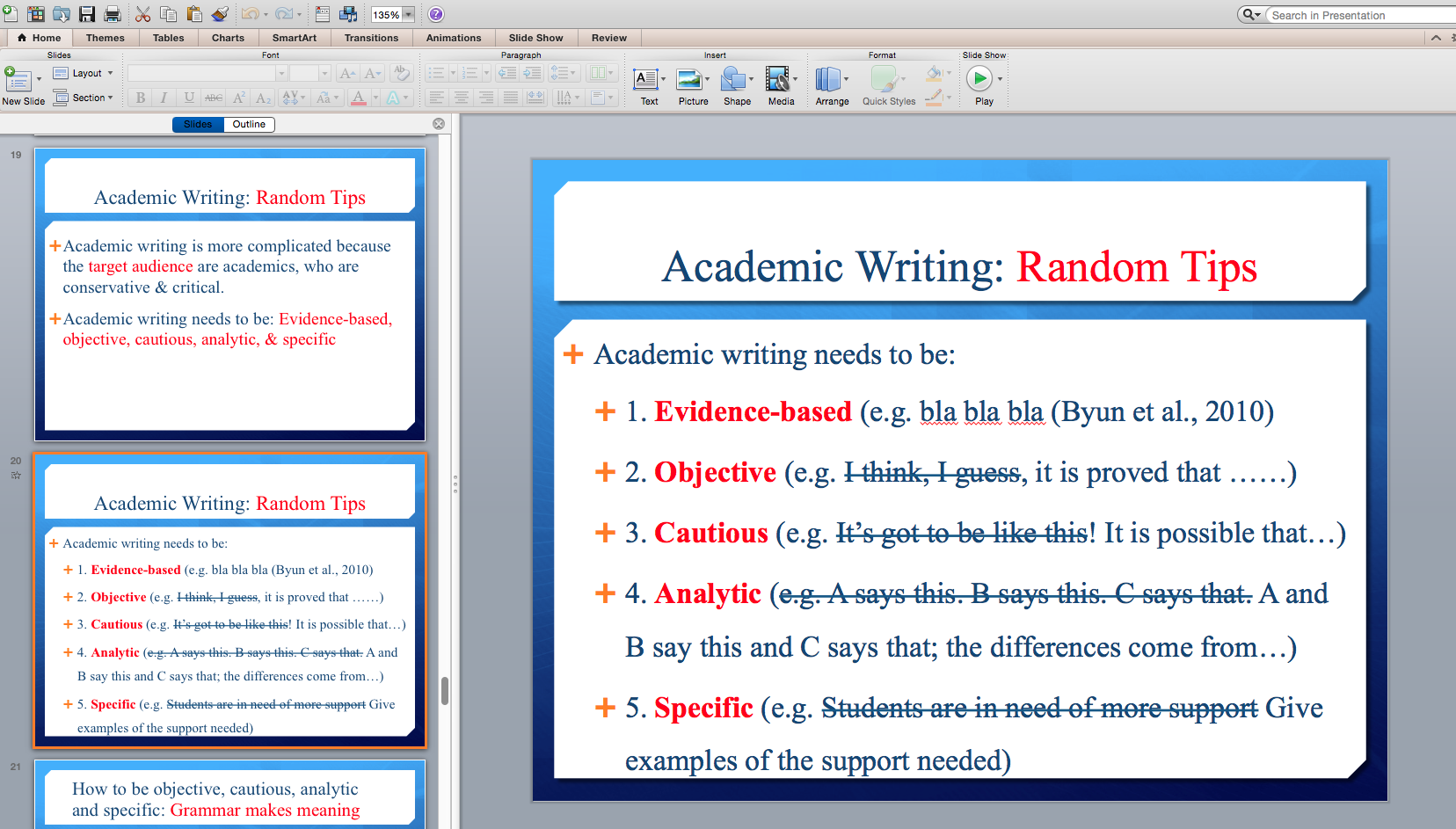Screen dimensions: 1456x829
Task: Insert a Shape from the ribbon
Action: point(733,79)
